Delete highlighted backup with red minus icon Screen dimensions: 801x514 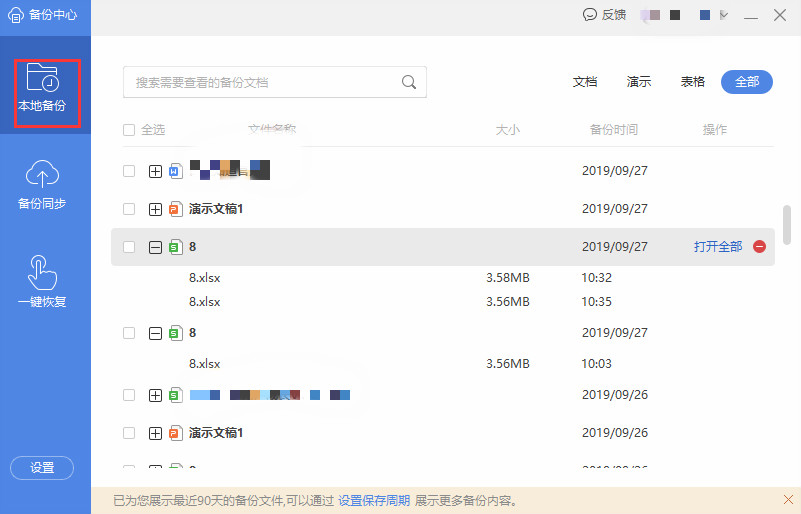[x=759, y=246]
